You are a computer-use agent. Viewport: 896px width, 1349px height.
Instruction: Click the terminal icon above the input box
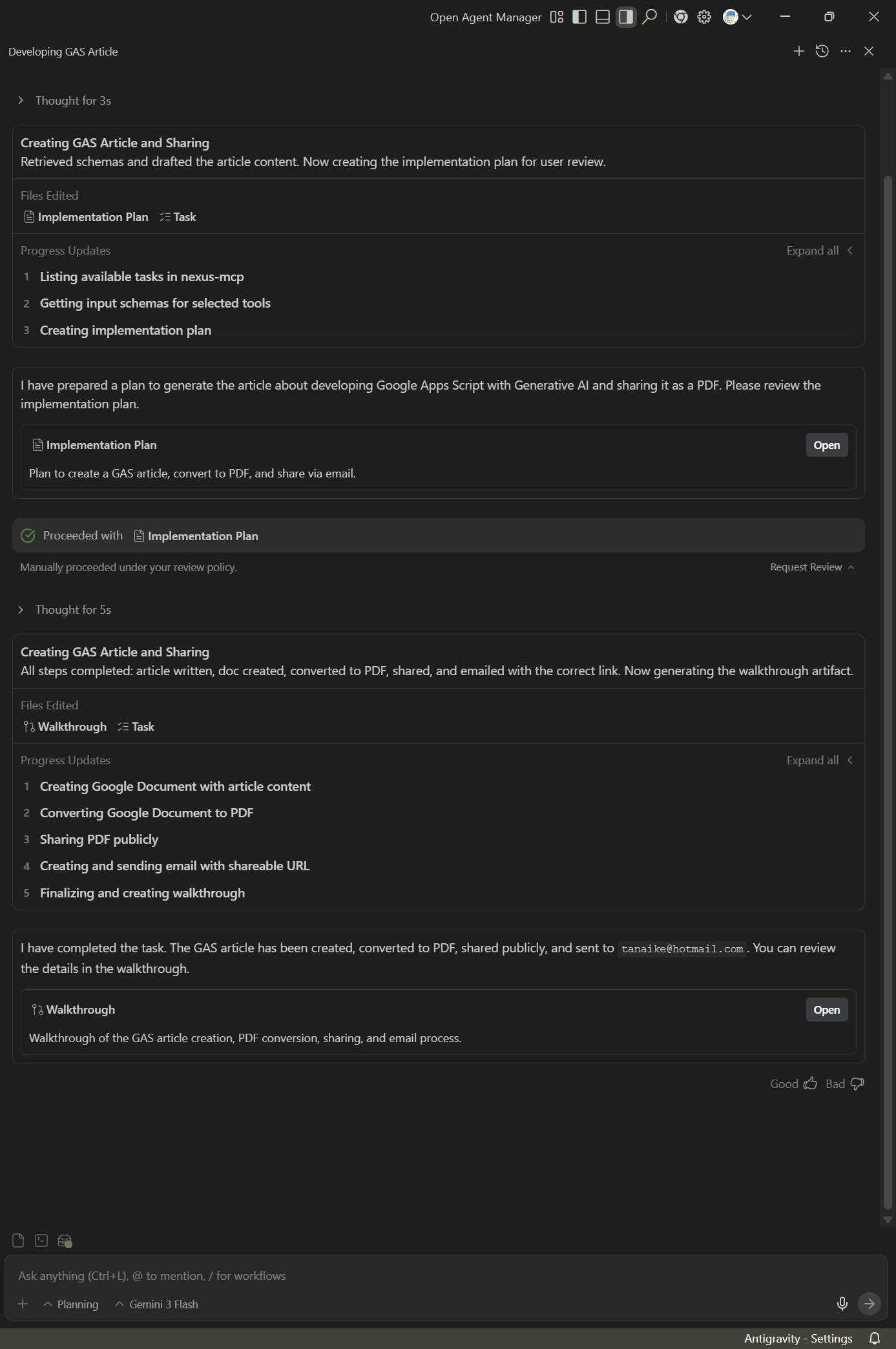(x=41, y=1240)
